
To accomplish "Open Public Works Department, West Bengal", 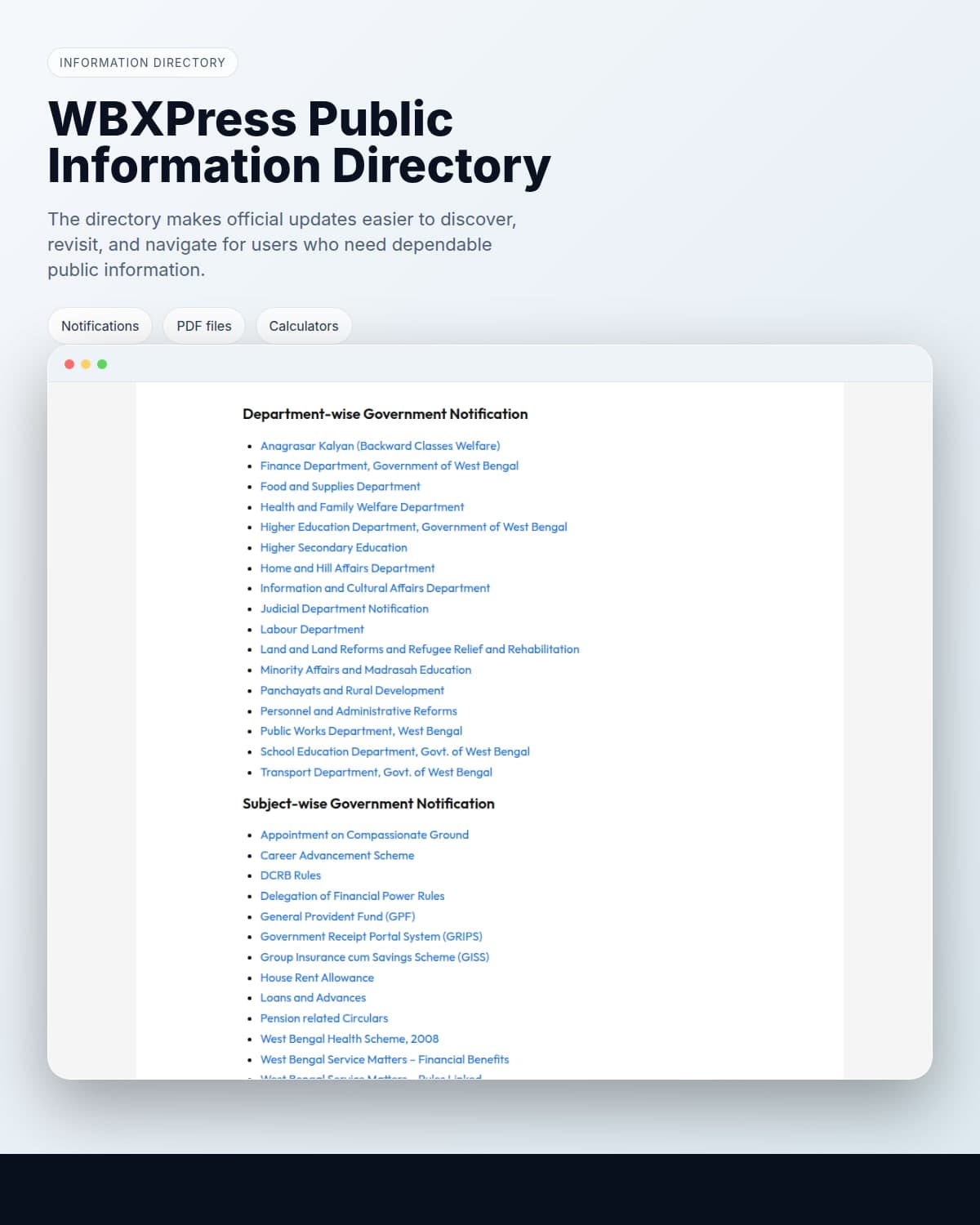I will click(361, 731).
